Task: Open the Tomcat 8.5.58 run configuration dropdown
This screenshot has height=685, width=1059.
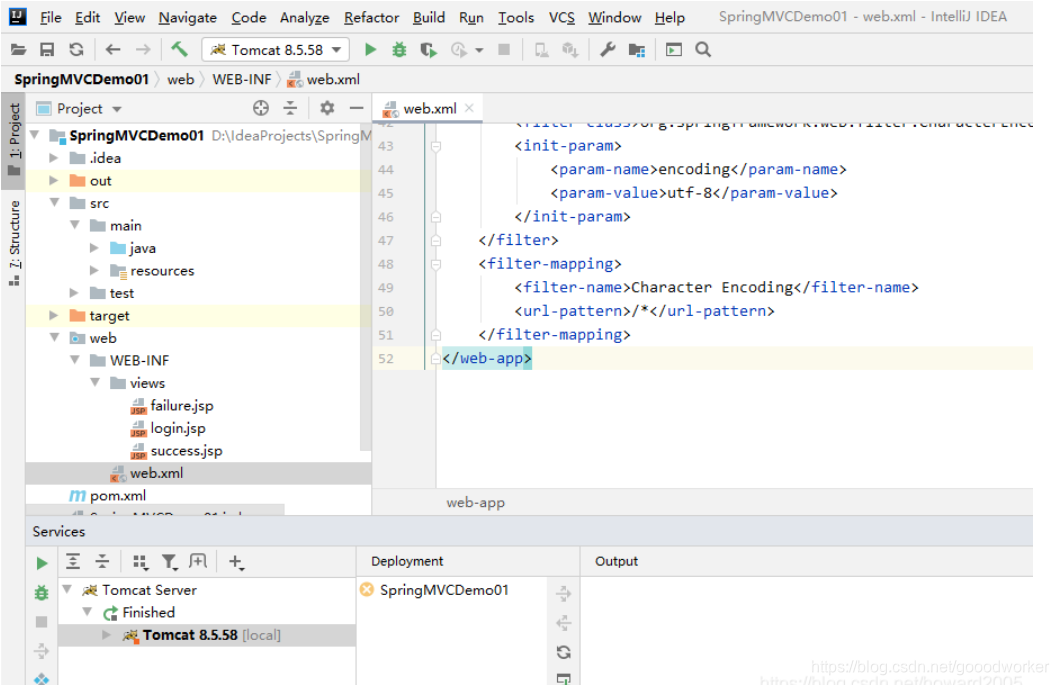Action: [x=276, y=49]
